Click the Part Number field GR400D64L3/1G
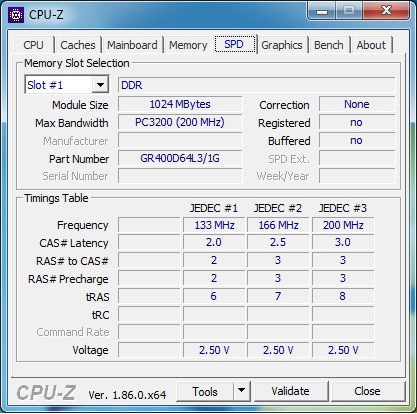The image size is (417, 414). pos(180,158)
